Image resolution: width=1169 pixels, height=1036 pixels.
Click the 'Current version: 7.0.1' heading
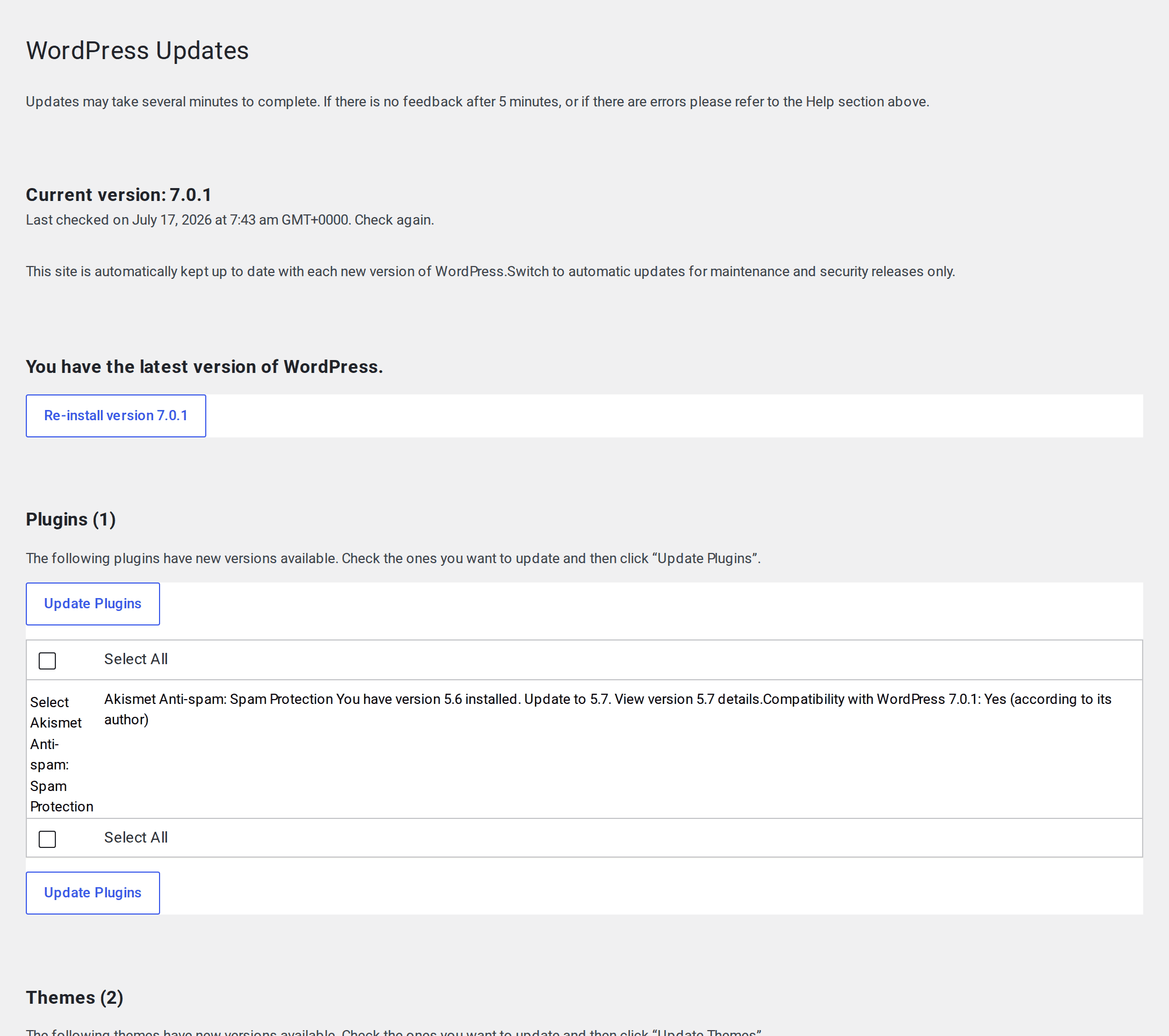119,195
